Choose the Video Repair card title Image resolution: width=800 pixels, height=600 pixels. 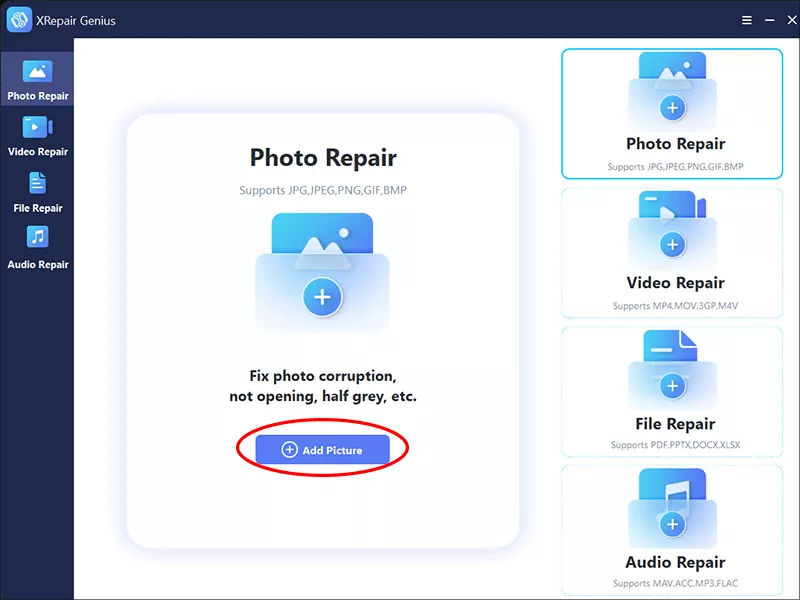[x=675, y=283]
